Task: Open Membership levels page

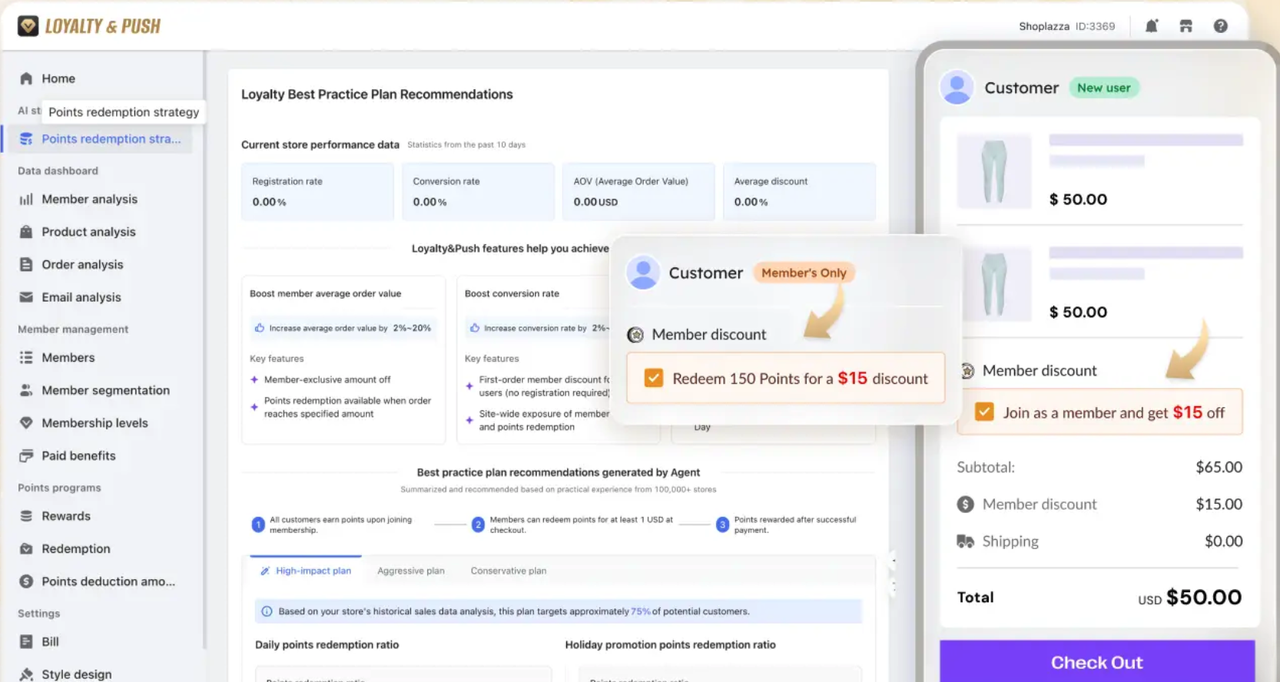Action: [x=94, y=423]
